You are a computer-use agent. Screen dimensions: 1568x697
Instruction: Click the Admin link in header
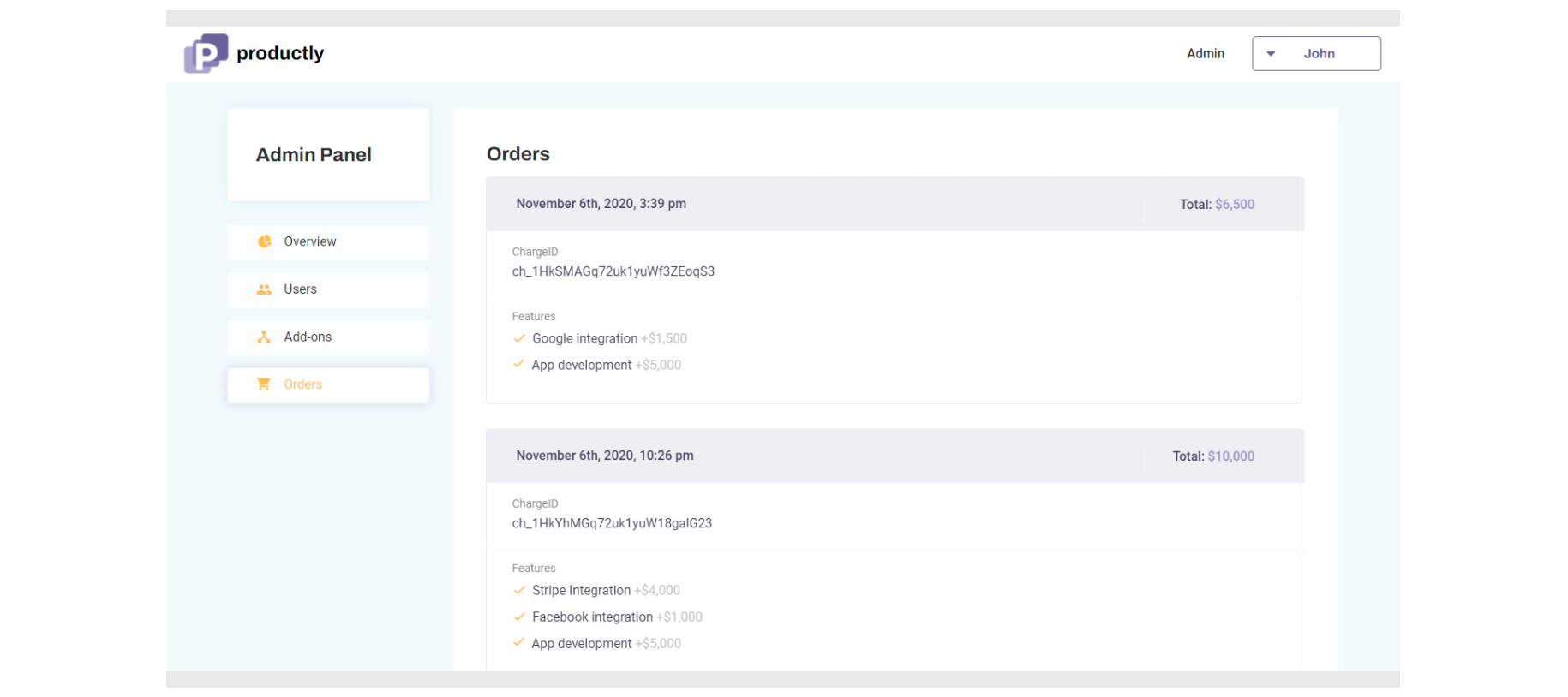pos(1205,53)
